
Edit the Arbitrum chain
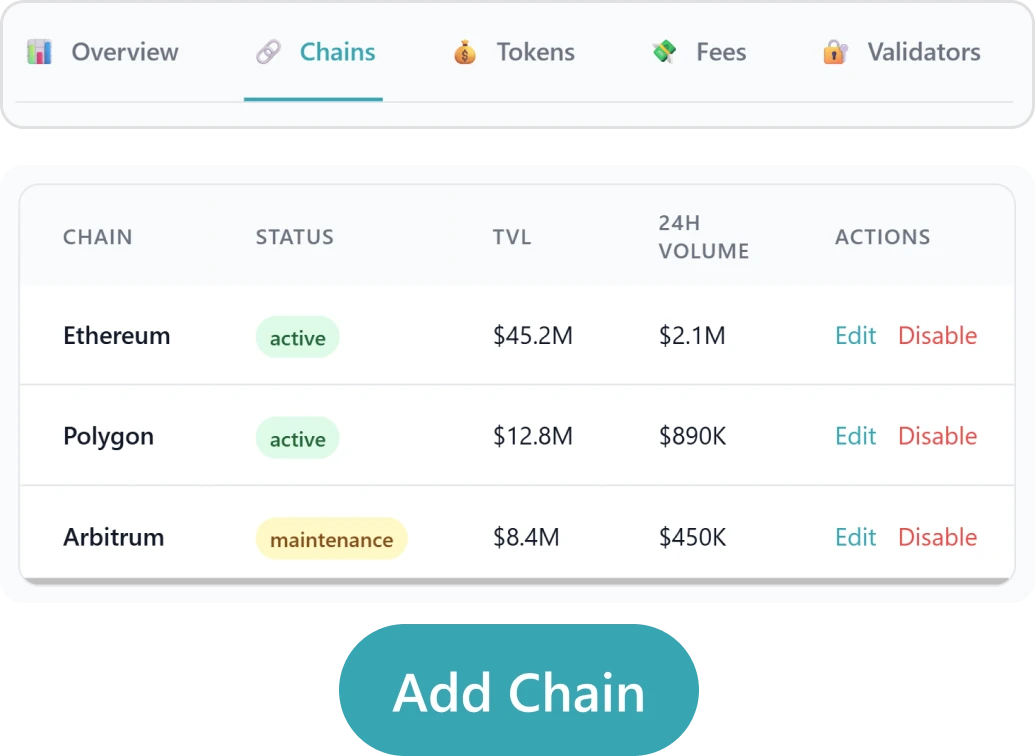(855, 537)
